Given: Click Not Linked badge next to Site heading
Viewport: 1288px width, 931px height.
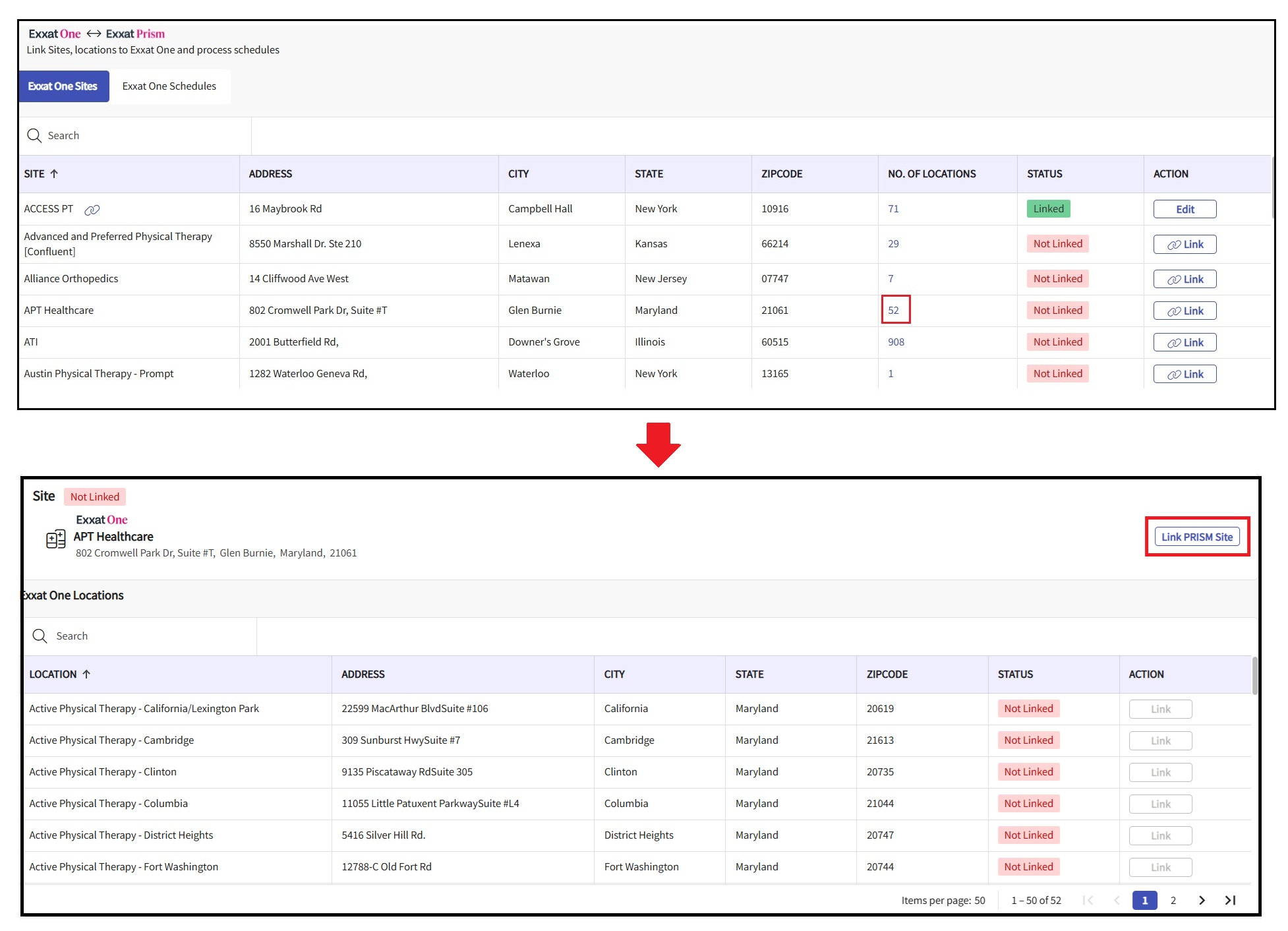Looking at the screenshot, I should [x=95, y=497].
